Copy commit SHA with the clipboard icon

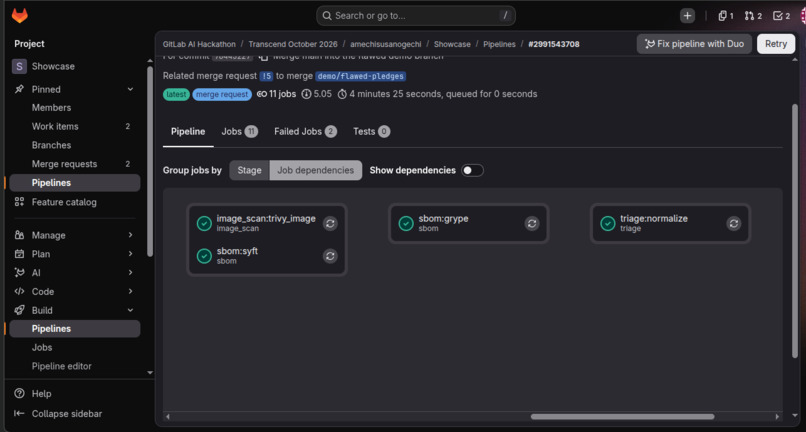(x=263, y=57)
